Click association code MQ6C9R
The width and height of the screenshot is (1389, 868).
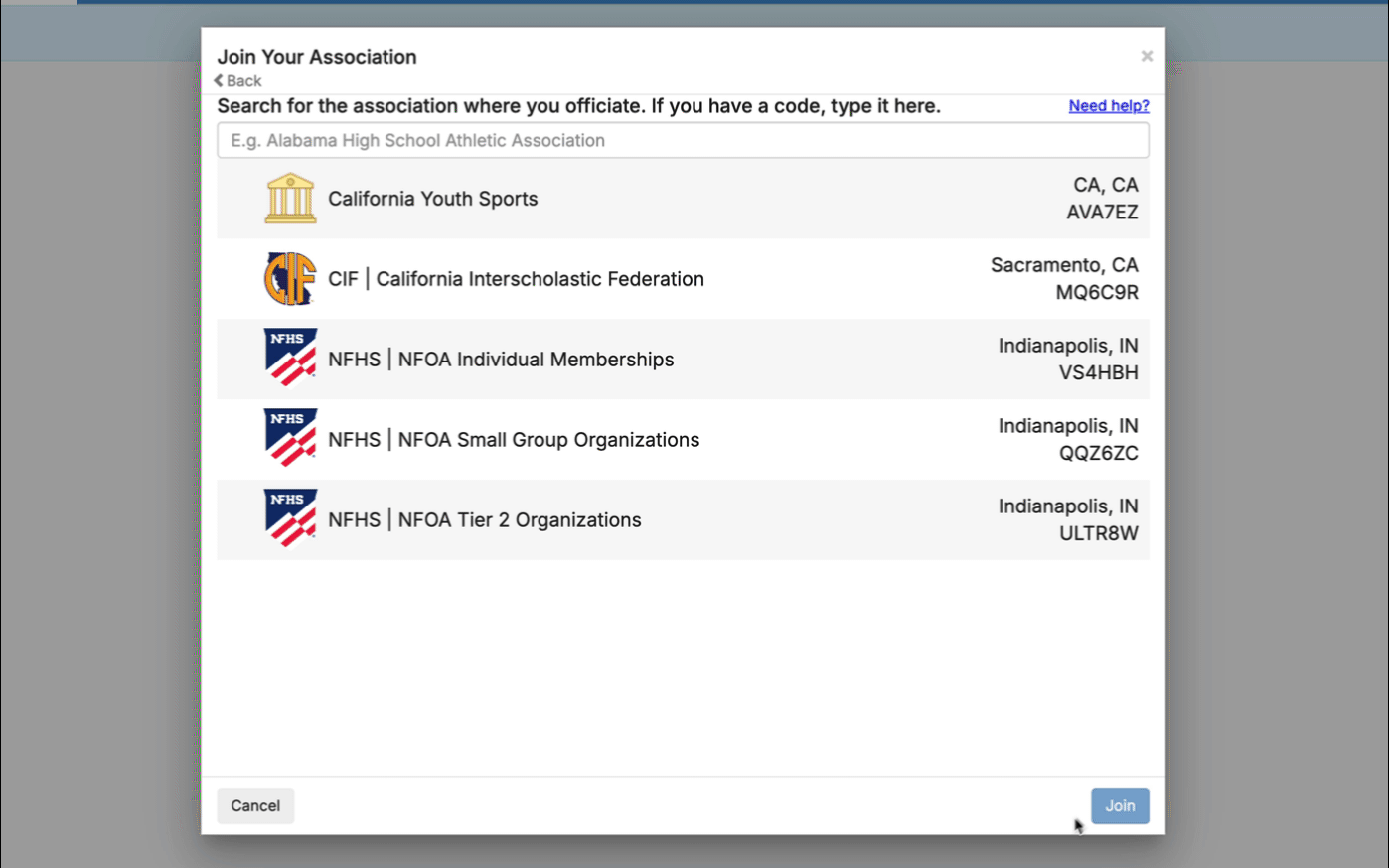pyautogui.click(x=1096, y=293)
